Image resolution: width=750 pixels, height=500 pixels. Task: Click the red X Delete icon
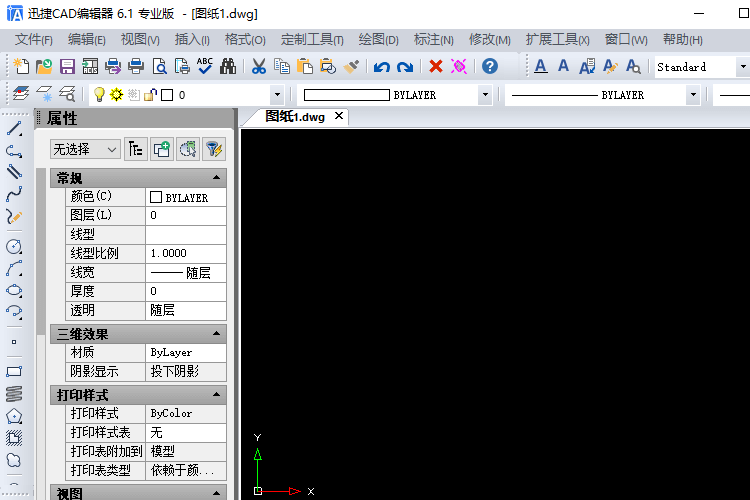click(436, 66)
